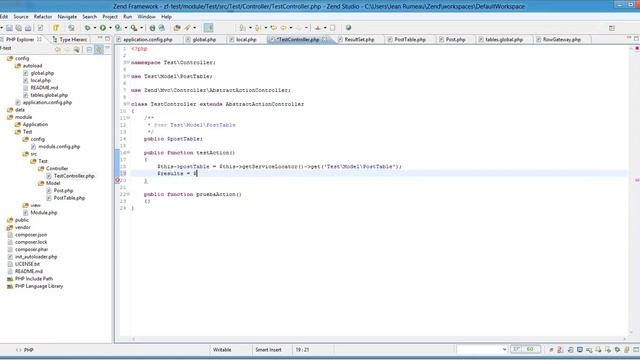This screenshot has width=640, height=360.
Task: Maximize the editor area
Action: coord(636,38)
